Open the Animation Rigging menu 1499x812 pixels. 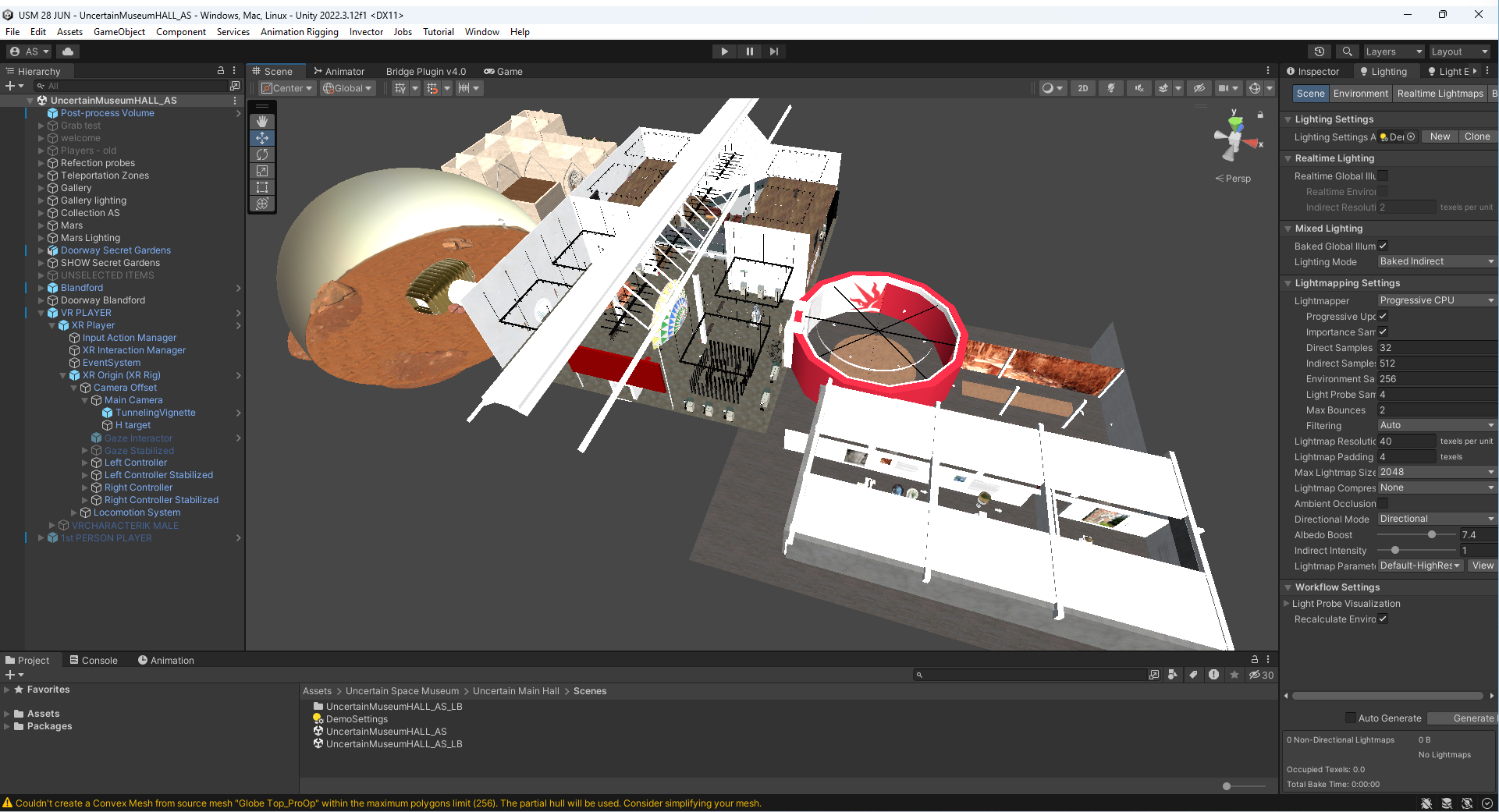point(300,32)
